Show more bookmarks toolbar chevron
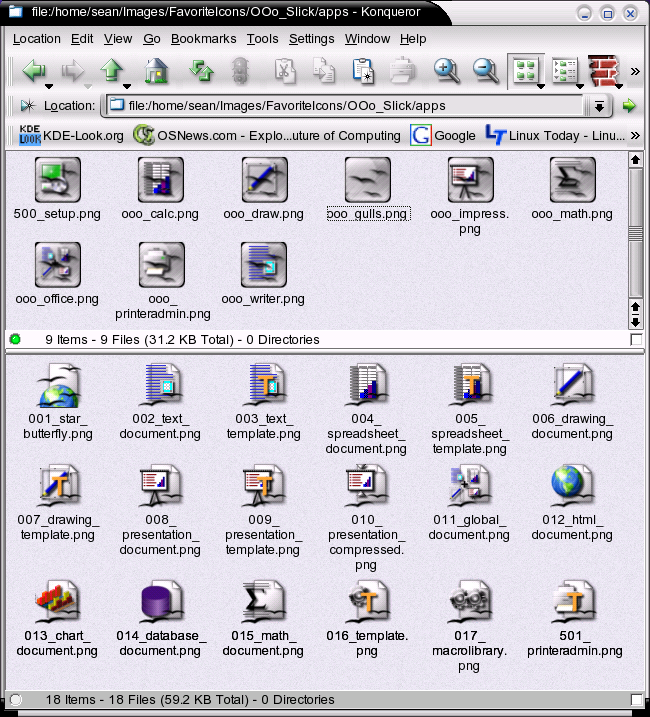 pos(635,135)
